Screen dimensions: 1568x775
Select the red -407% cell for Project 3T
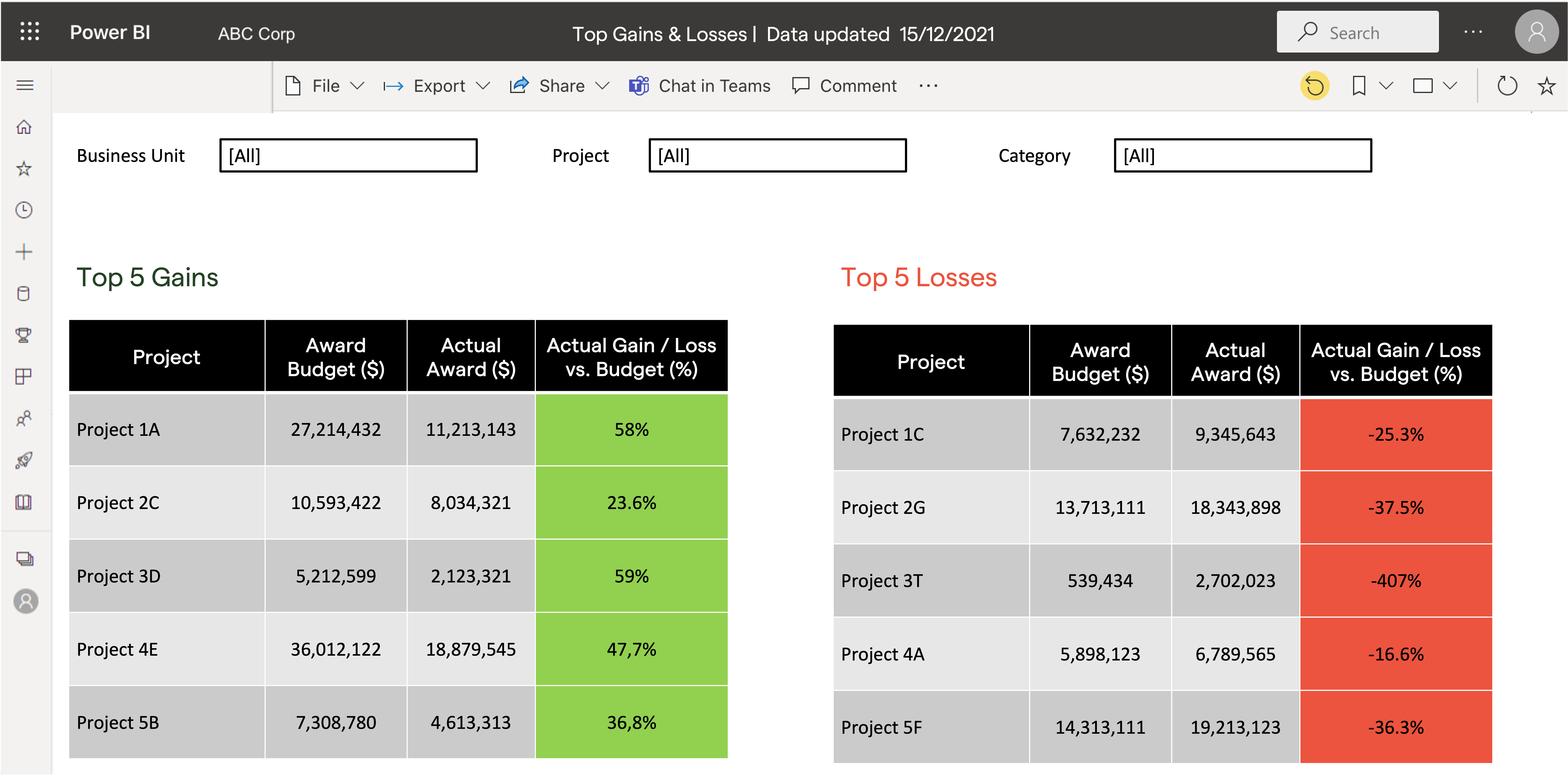point(1396,581)
